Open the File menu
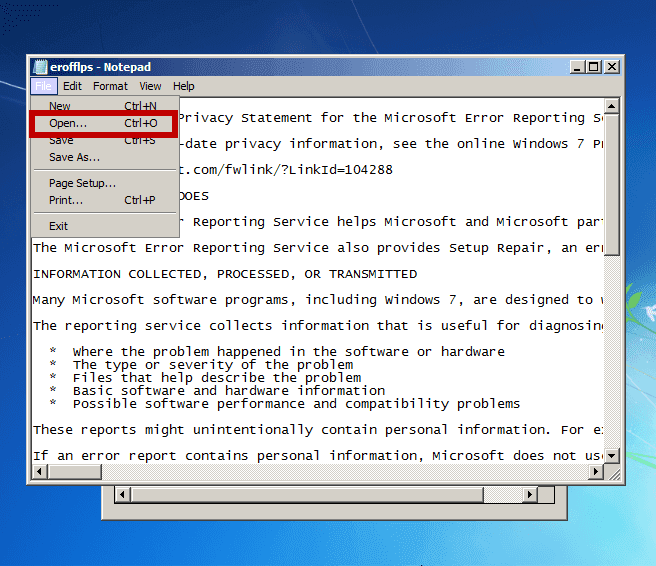Screen dimensions: 656x566 click(44, 86)
